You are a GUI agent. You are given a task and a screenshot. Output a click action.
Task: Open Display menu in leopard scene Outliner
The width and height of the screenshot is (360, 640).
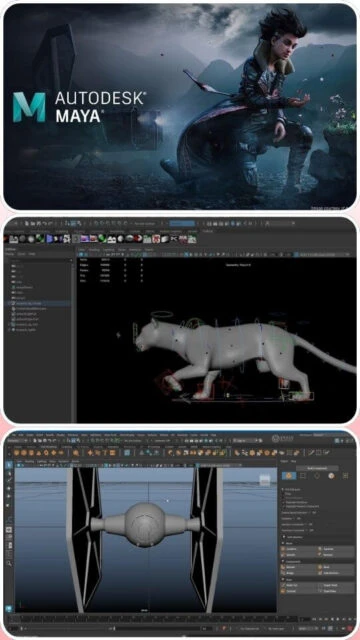[9, 254]
